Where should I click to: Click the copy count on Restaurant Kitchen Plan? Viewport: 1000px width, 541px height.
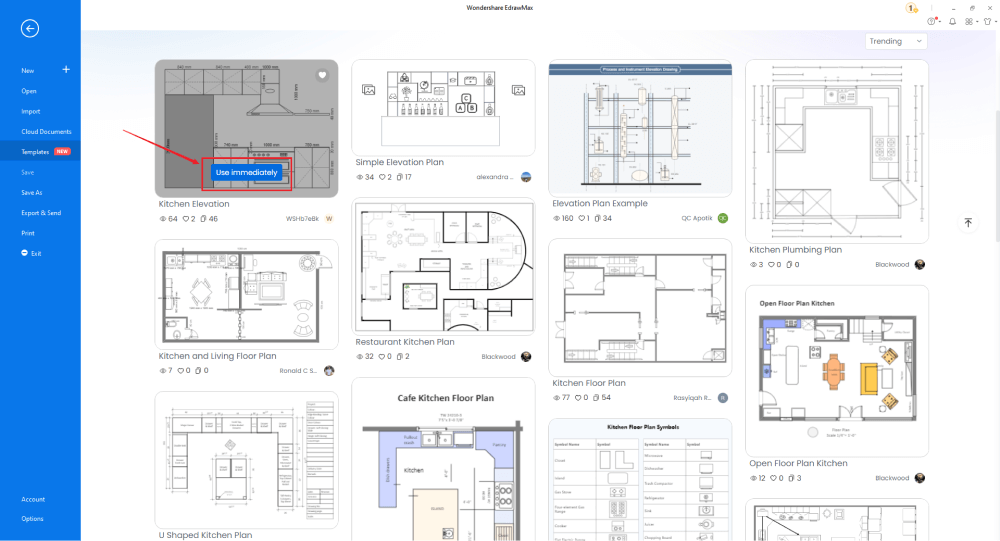click(x=403, y=357)
